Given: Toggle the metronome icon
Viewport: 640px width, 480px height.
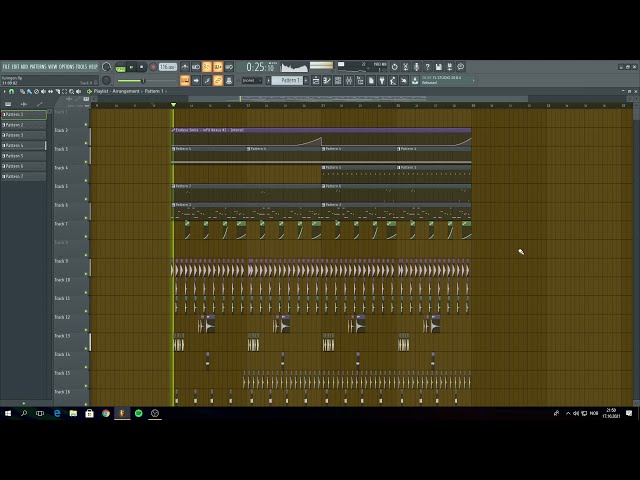Looking at the screenshot, I should coord(185,67).
